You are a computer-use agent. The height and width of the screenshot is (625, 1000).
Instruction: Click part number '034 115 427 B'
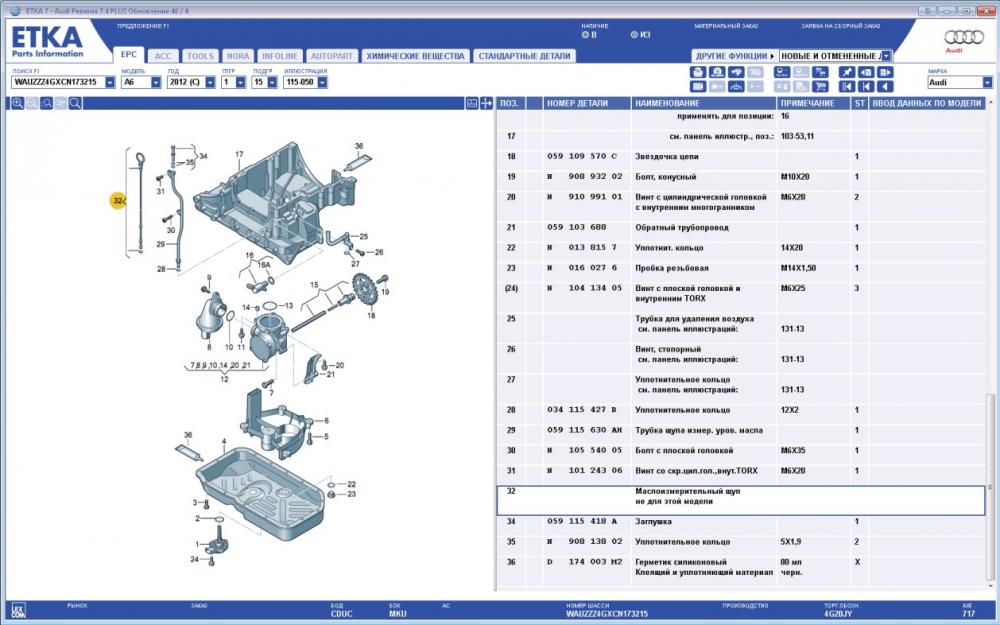(x=582, y=410)
